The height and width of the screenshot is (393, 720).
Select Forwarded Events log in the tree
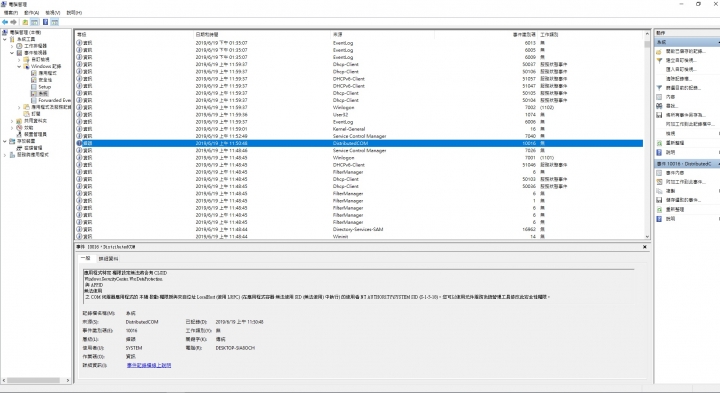[55, 100]
